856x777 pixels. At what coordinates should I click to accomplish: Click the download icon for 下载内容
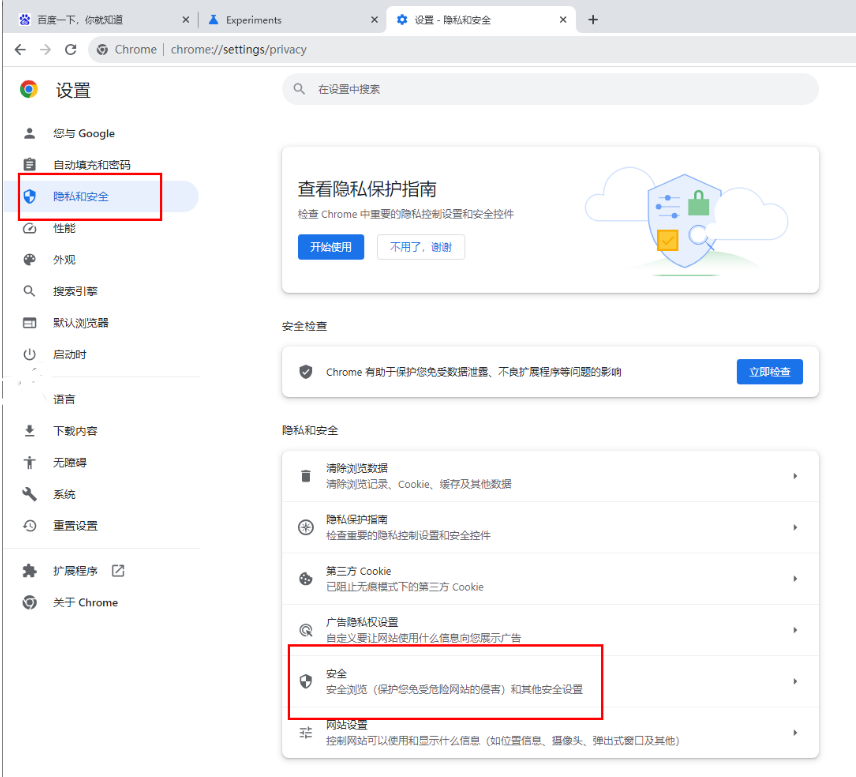(x=29, y=431)
